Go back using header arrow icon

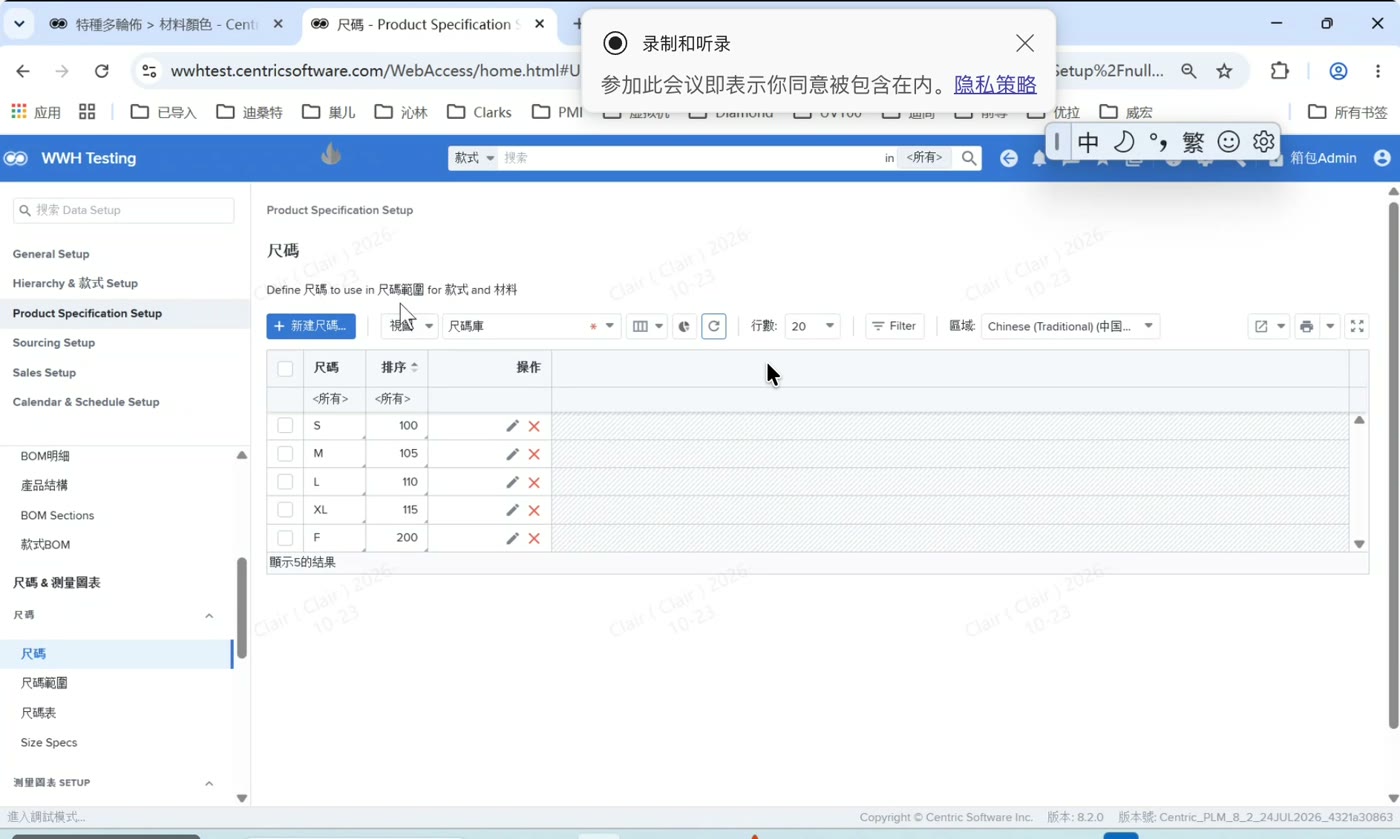coord(1009,158)
